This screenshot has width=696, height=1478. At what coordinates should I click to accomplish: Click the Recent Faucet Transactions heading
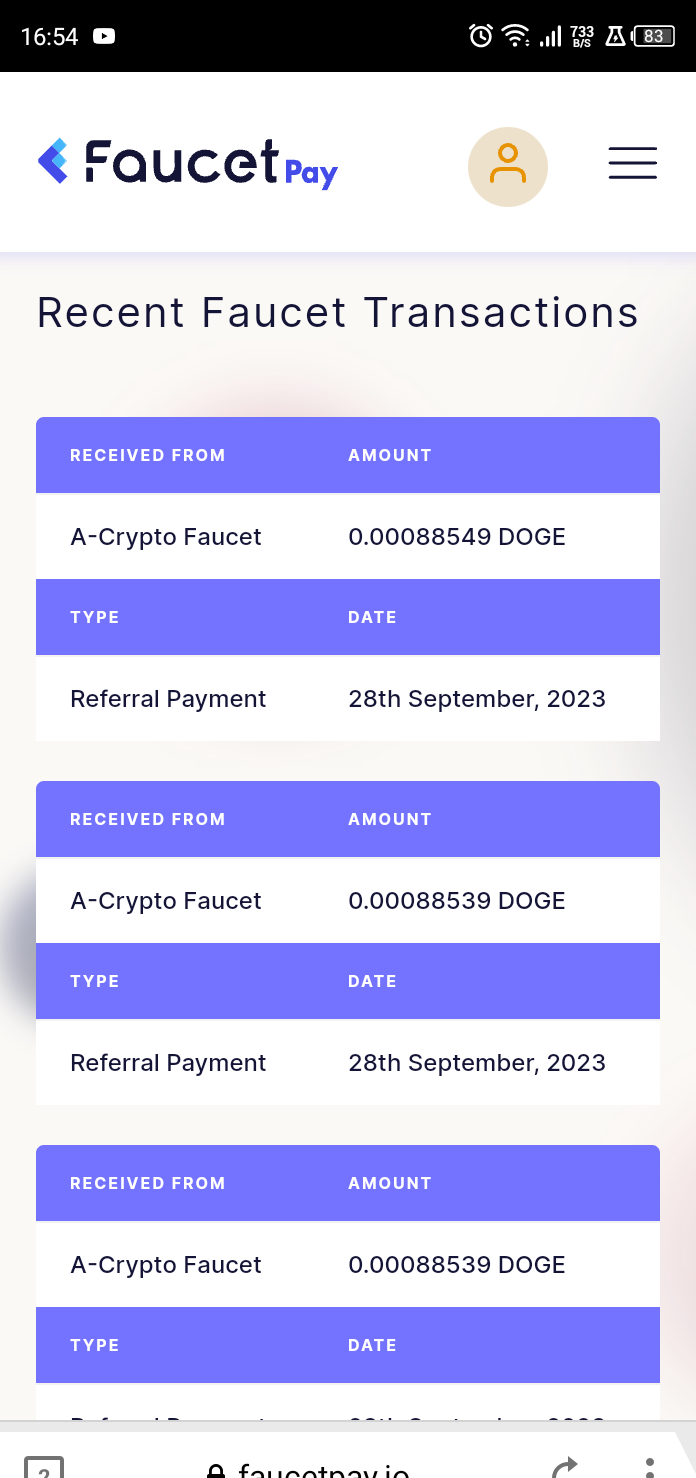tap(337, 312)
